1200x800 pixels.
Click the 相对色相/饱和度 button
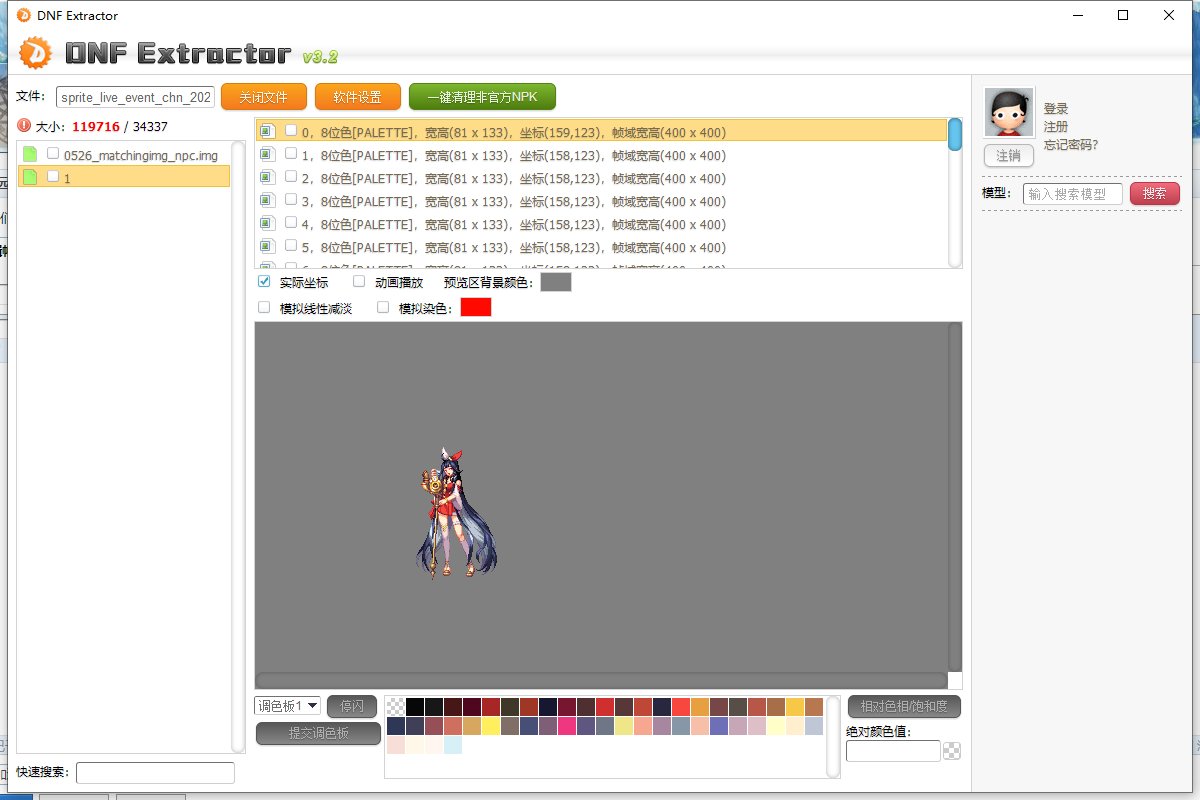coord(904,707)
